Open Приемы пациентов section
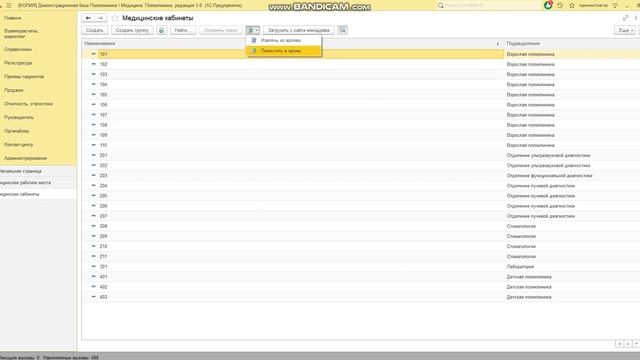 24,76
